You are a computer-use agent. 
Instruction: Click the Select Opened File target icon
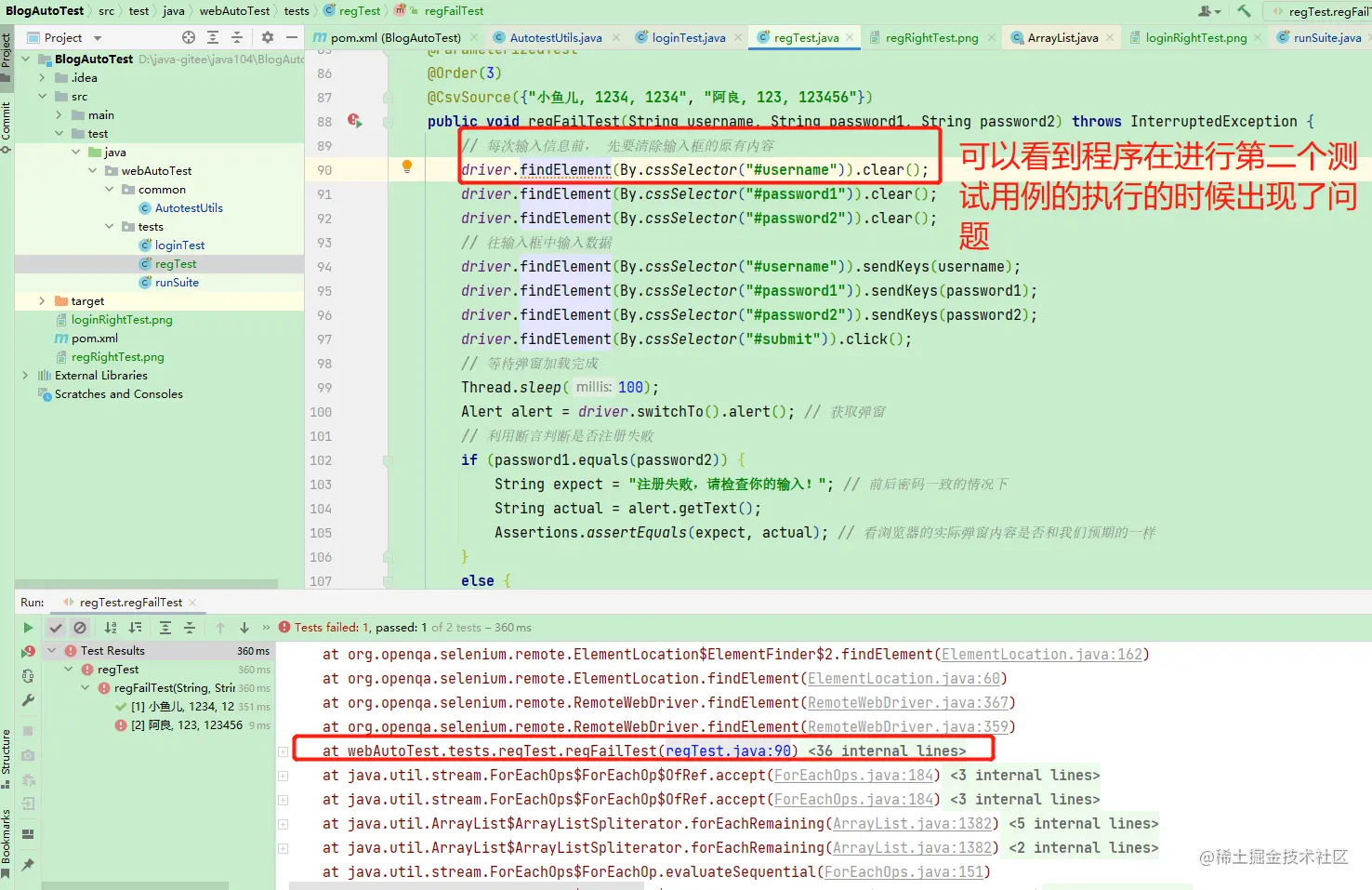tap(189, 37)
